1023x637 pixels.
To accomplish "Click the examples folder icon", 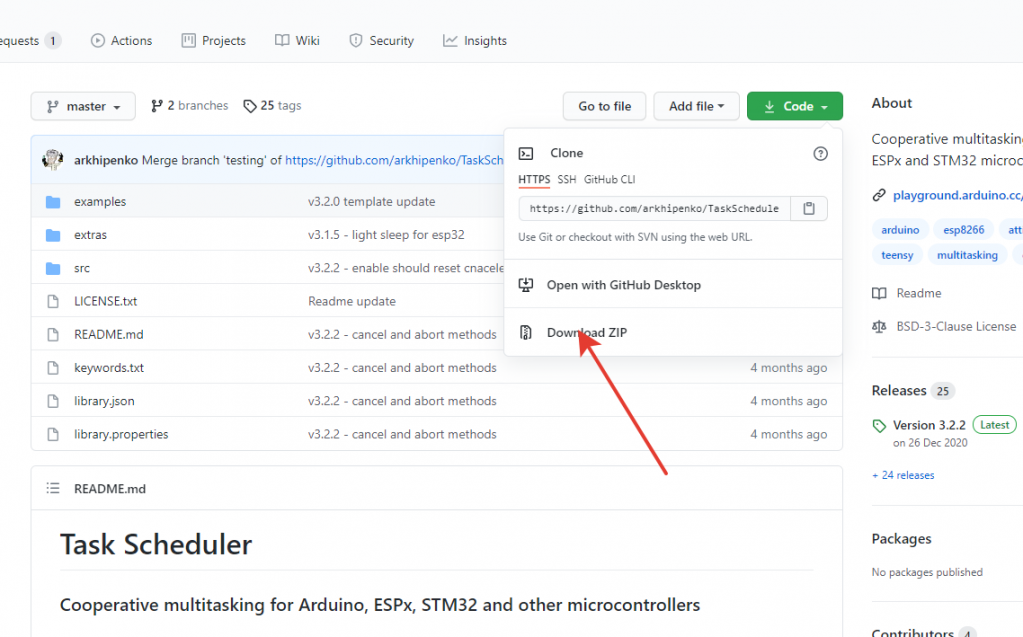I will point(53,202).
